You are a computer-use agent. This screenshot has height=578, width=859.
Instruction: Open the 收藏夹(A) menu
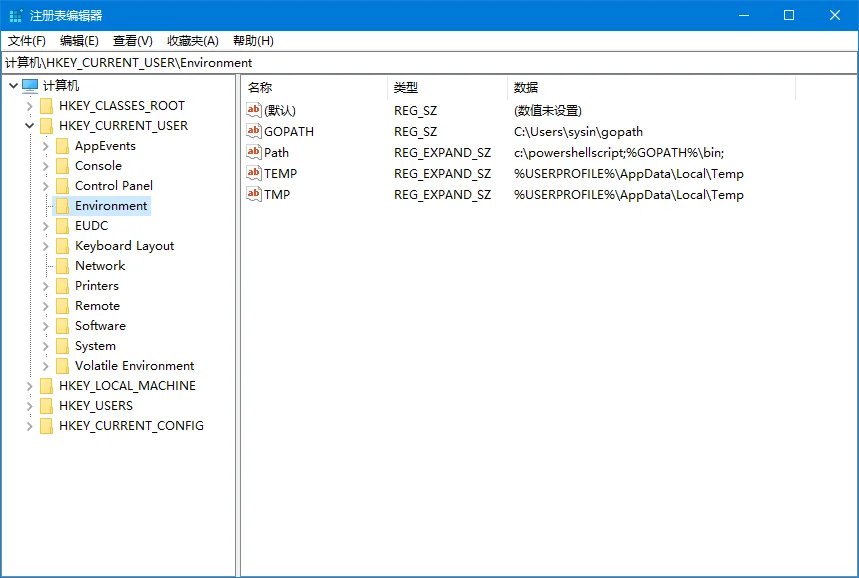tap(192, 41)
